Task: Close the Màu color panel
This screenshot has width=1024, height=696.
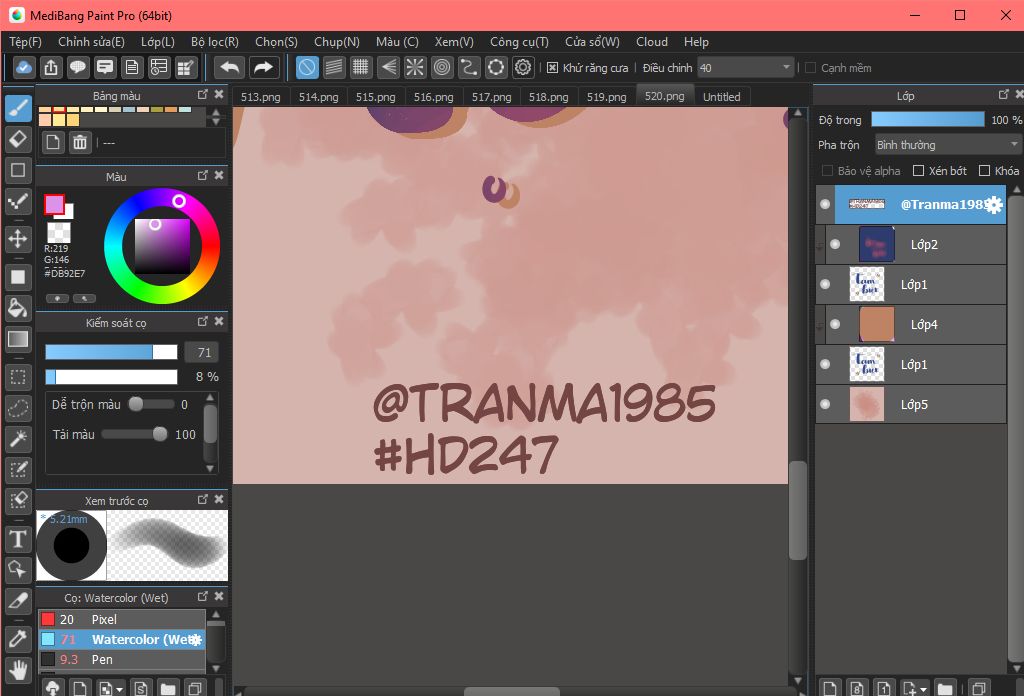Action: (x=219, y=176)
